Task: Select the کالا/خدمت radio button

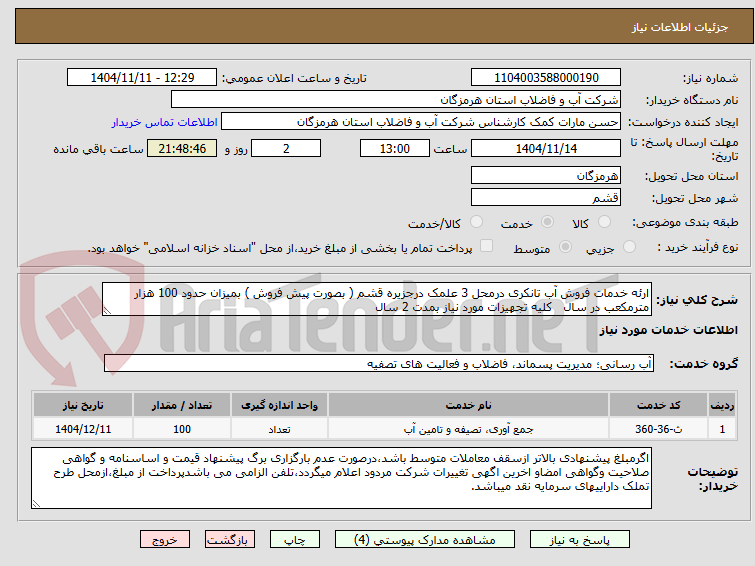Action: 476,222
